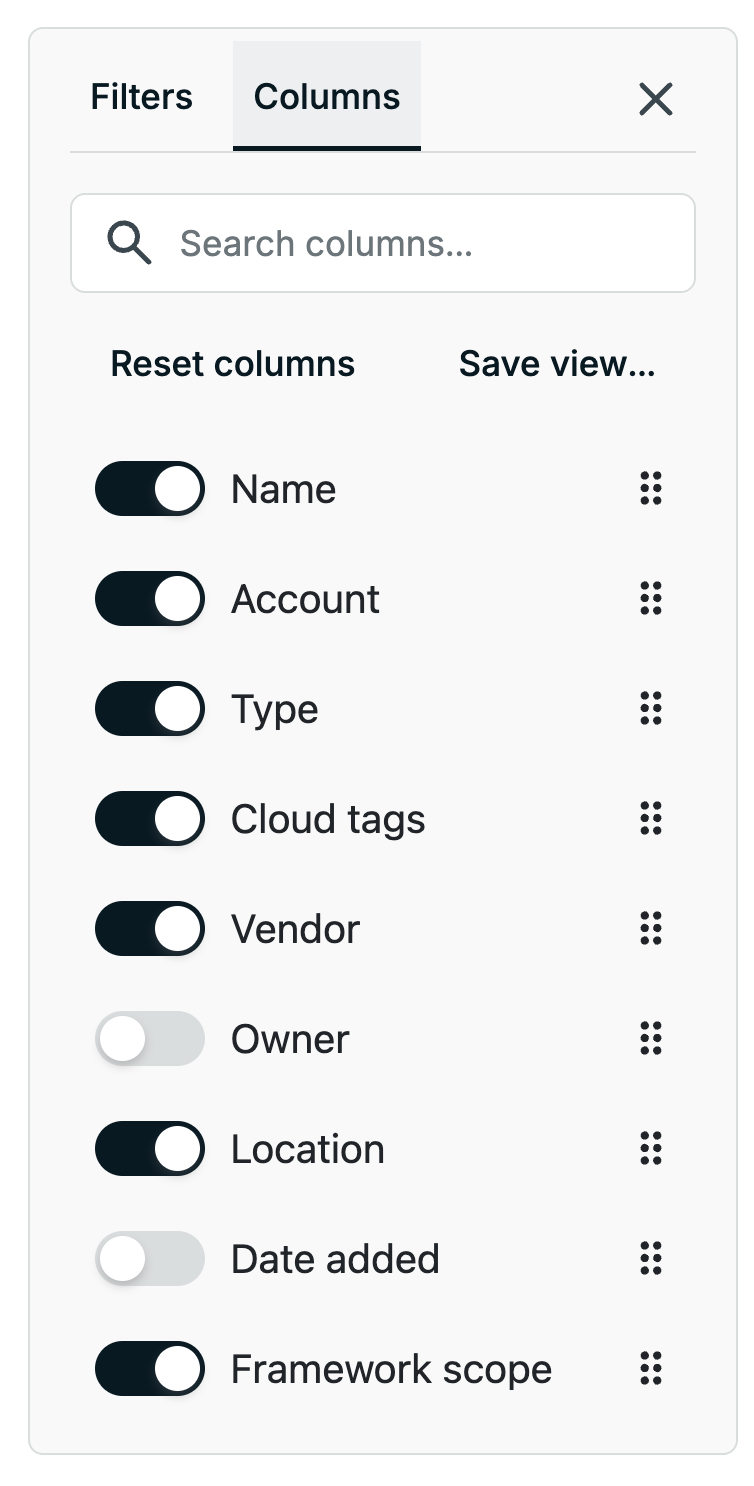Screen dimensions: 754x1486
Task: Click the Vendor row grip icon
Action: tap(651, 929)
